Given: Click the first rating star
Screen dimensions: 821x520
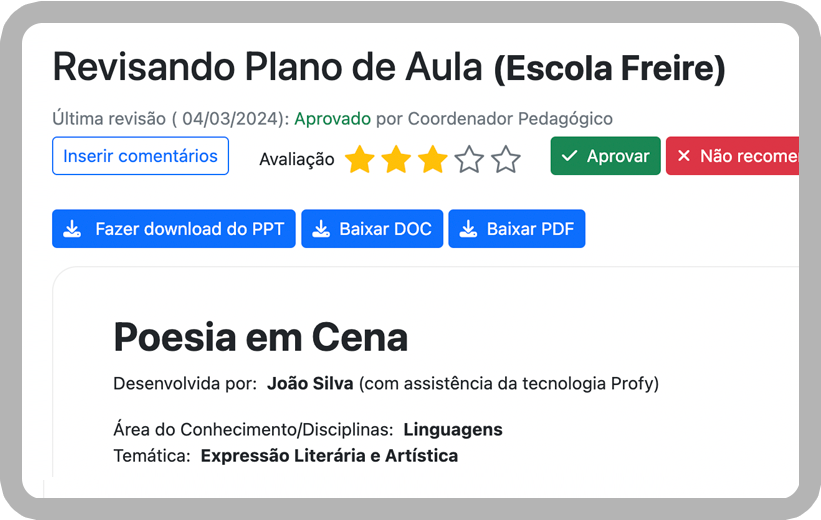Looking at the screenshot, I should (360, 159).
